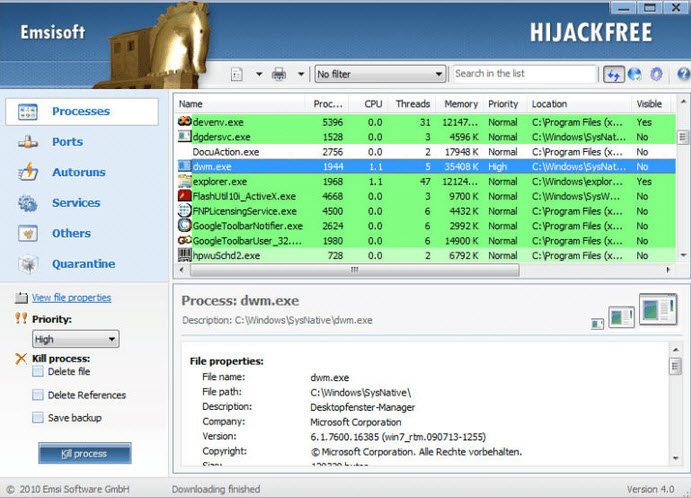
Task: Click the Autoruns lightning icon
Action: point(28,172)
